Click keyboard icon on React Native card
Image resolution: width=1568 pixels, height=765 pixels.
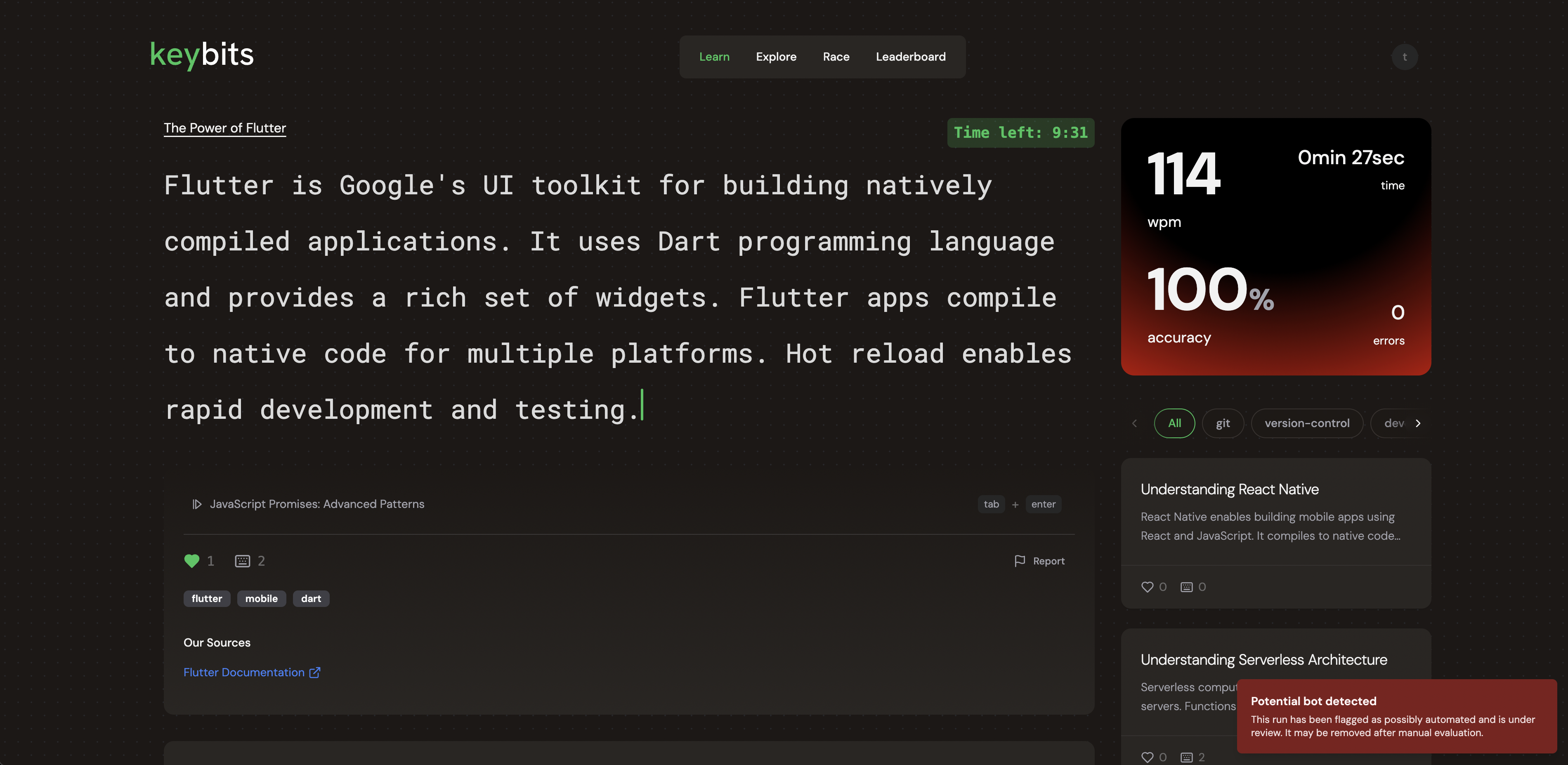click(x=1186, y=587)
